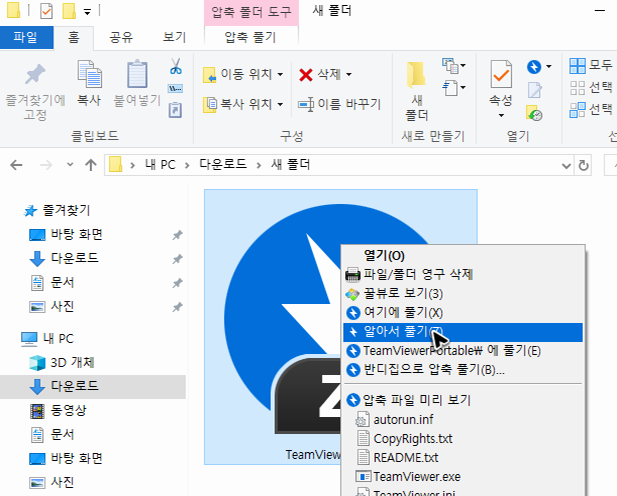
Task: Click 여기에 풀기(X) in context menu
Action: [463, 313]
